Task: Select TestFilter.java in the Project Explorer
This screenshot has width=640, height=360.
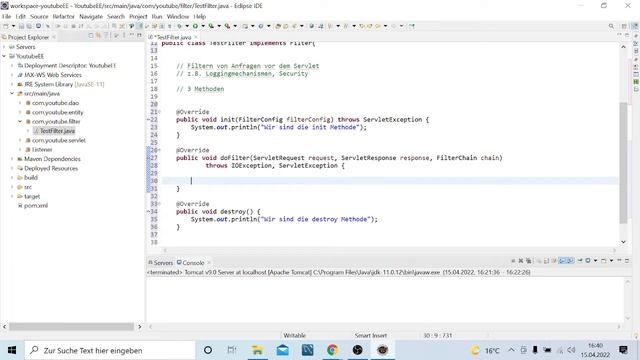Action: click(x=58, y=131)
